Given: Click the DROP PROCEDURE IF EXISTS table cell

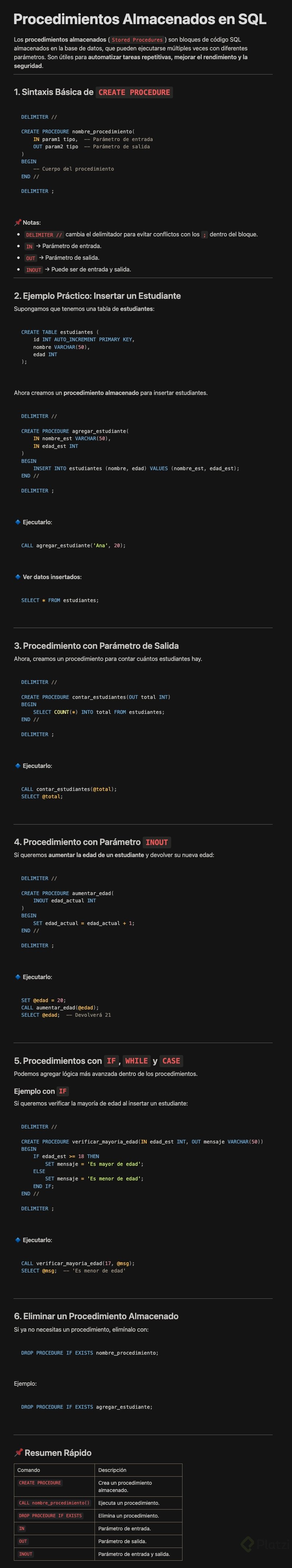Looking at the screenshot, I should point(50,1516).
